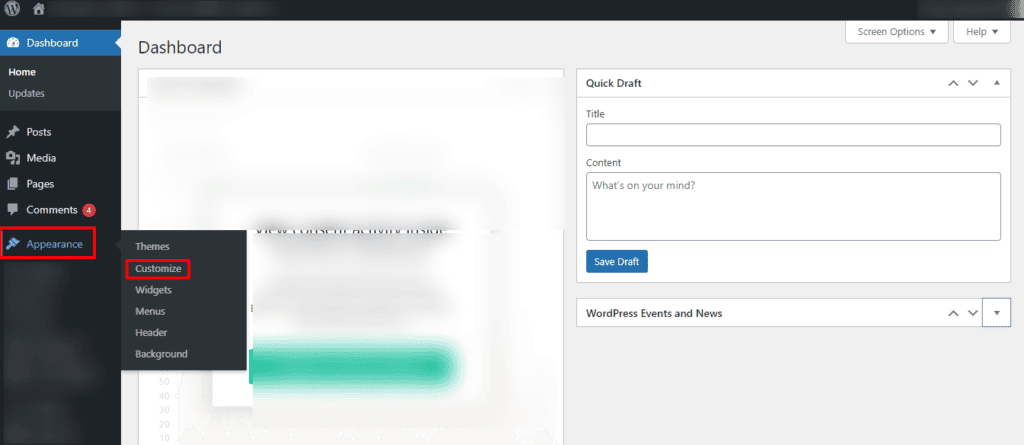
Task: Move Quick Draft widget down
Action: (973, 83)
